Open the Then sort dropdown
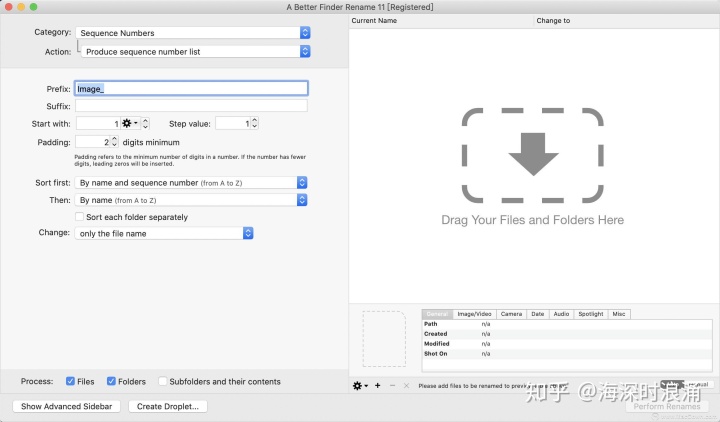This screenshot has width=720, height=422. (x=191, y=200)
